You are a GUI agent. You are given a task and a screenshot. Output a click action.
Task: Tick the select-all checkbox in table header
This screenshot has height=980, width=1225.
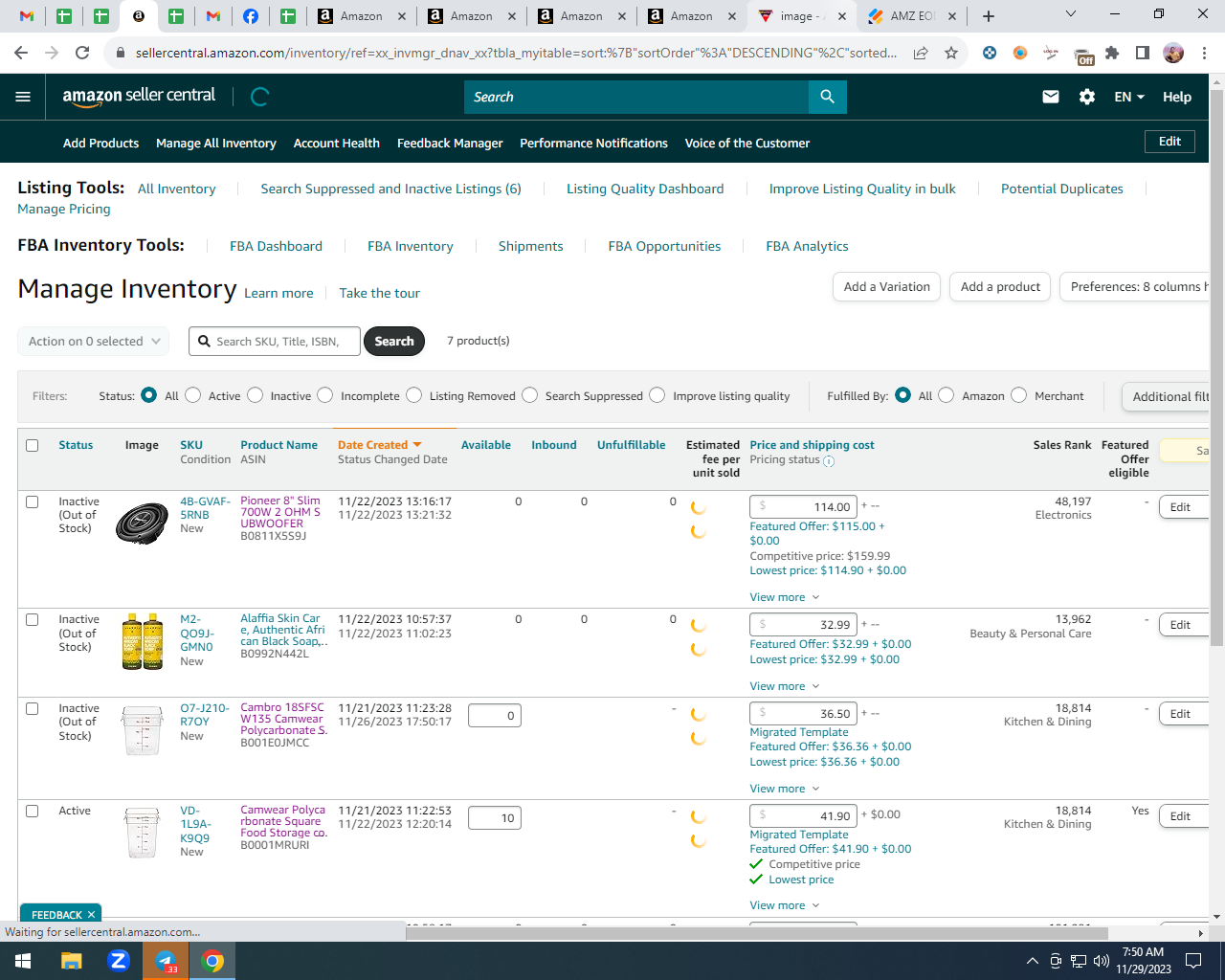coord(32,445)
